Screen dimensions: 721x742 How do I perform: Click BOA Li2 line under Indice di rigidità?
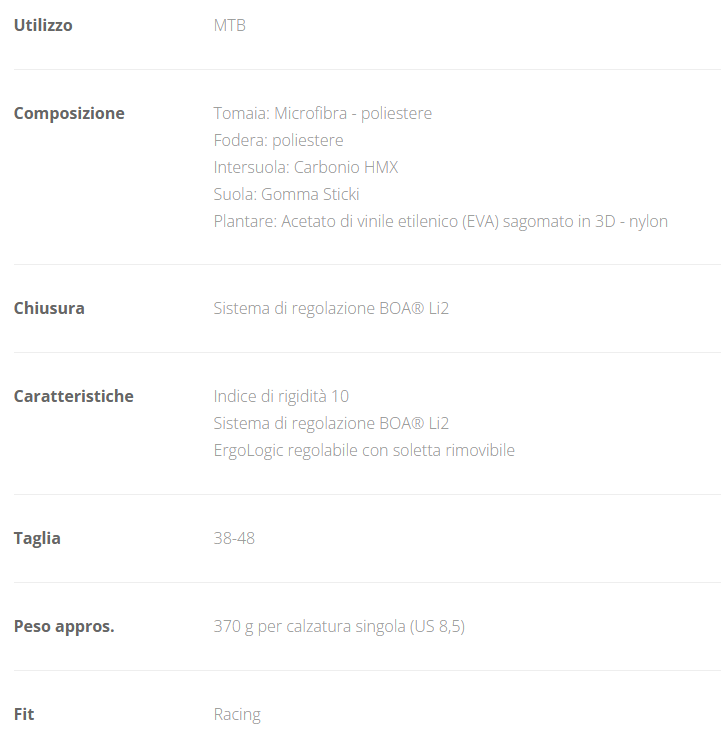(331, 423)
